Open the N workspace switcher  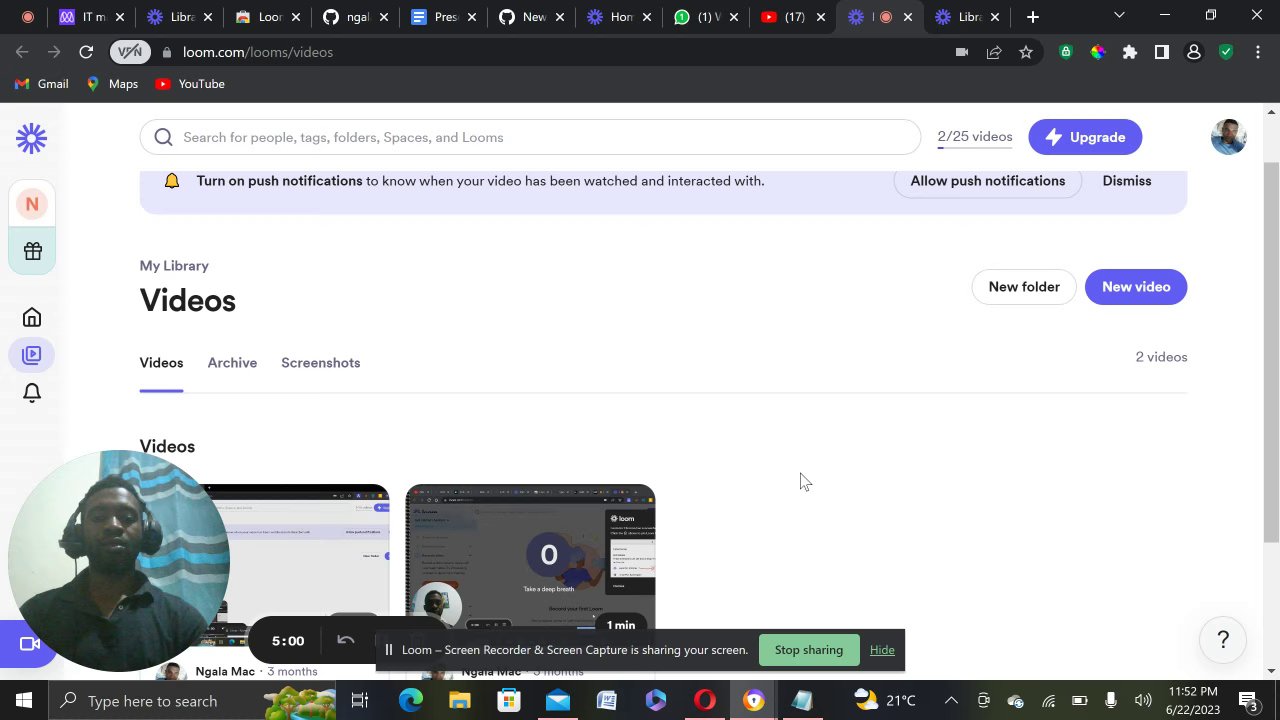[32, 204]
